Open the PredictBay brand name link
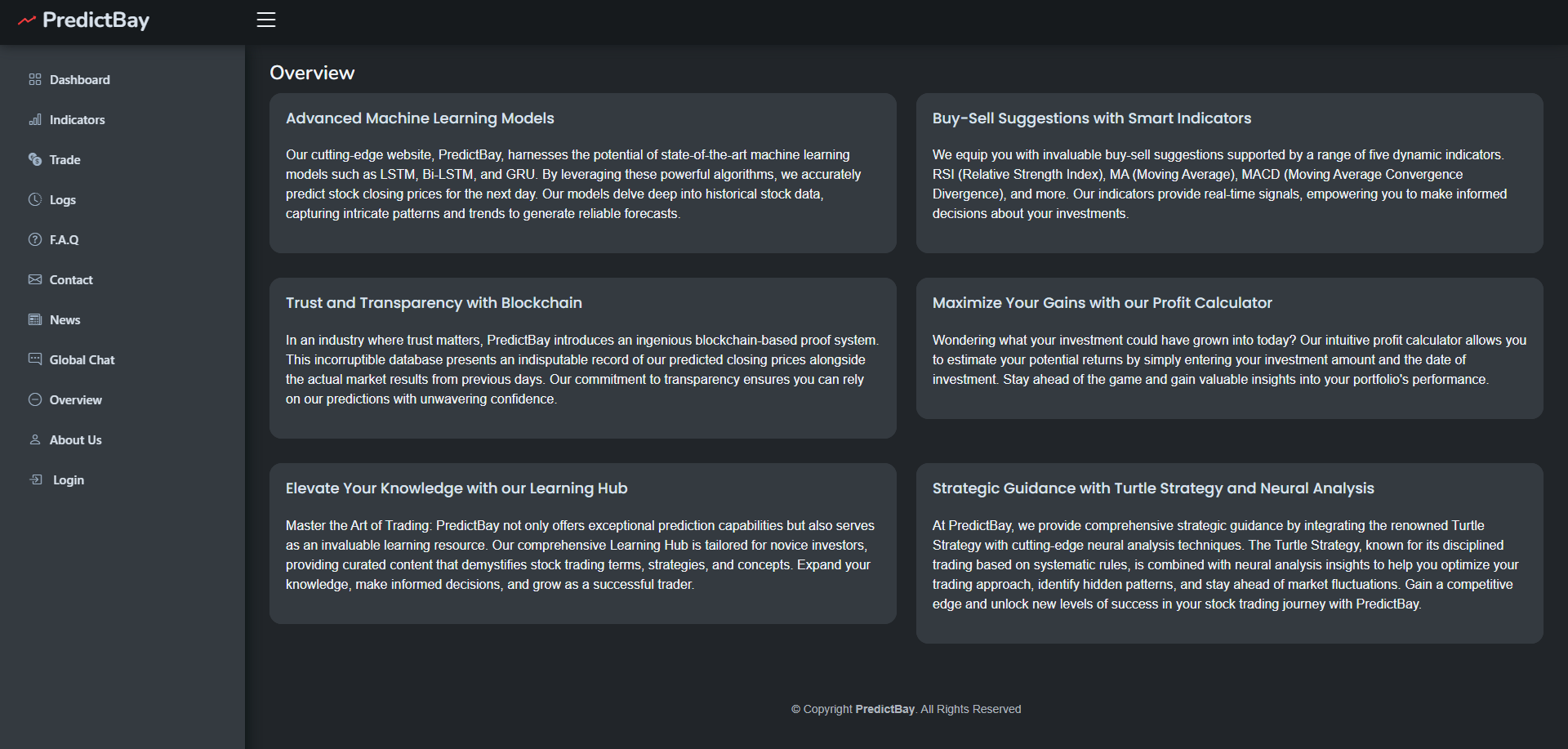This screenshot has width=1568, height=749. coord(96,20)
